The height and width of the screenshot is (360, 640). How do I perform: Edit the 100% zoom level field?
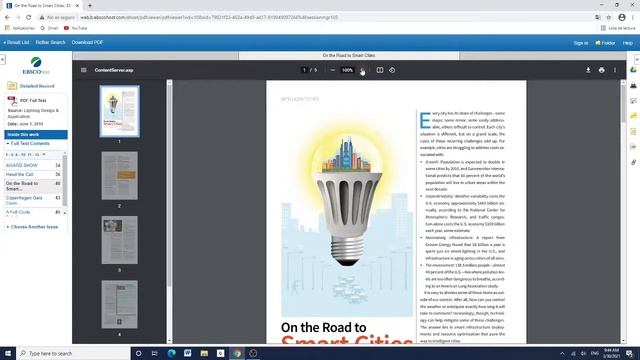pyautogui.click(x=347, y=70)
